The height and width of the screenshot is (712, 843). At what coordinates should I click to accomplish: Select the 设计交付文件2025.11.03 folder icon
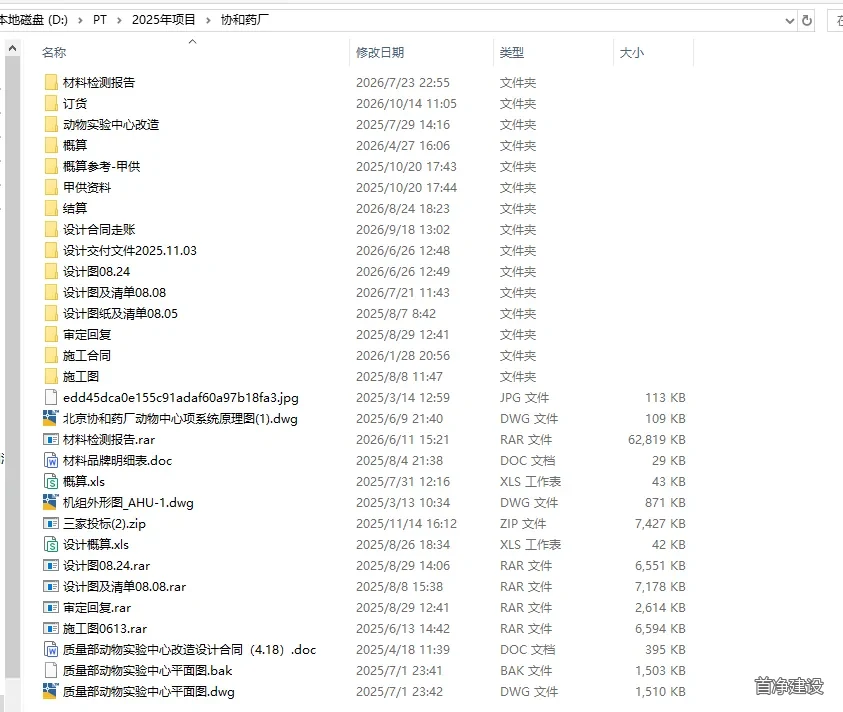tap(51, 250)
